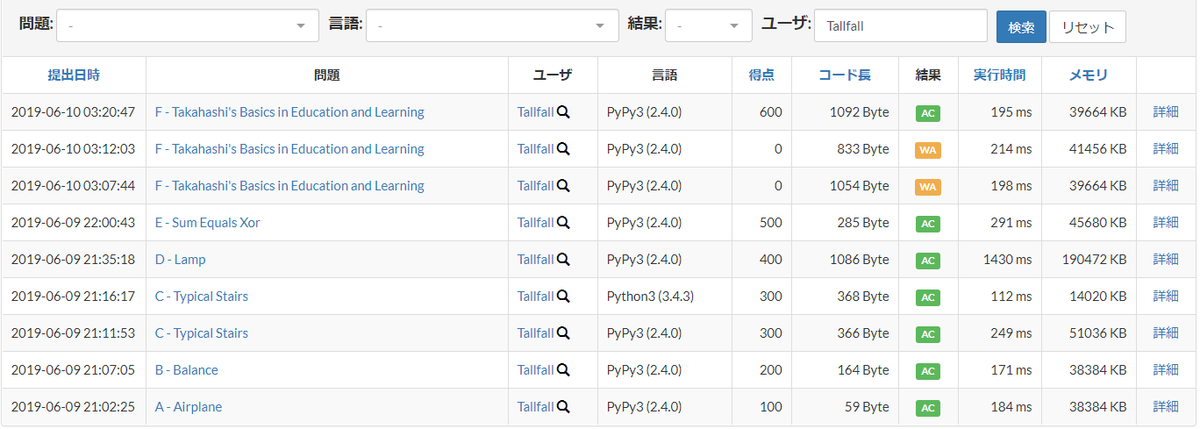Open 詳細 details for A - Airplane submission
Screen dimensions: 1200x429
1166,408
